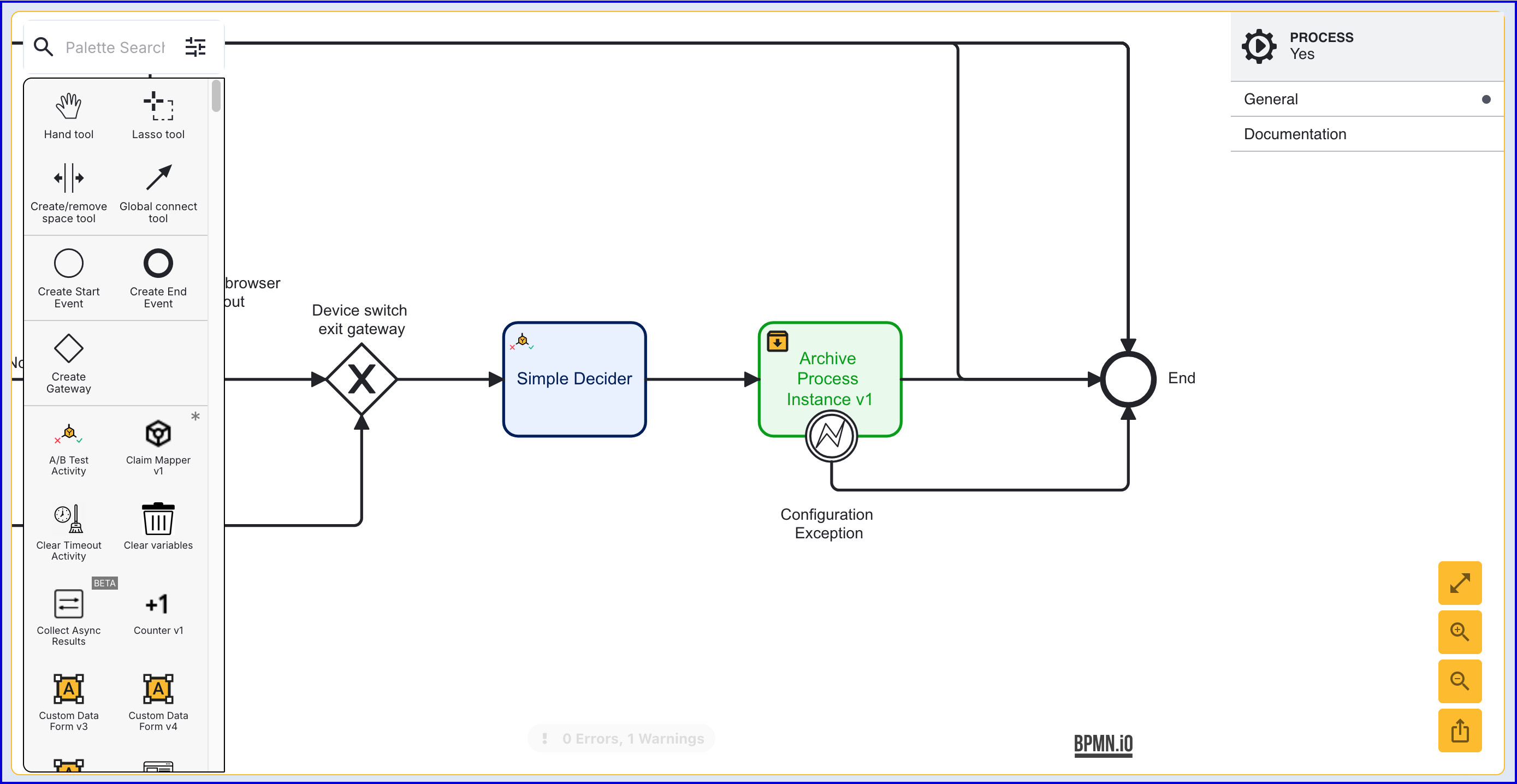The width and height of the screenshot is (1517, 784).
Task: Expand the Documentation properties section
Action: pos(1367,134)
